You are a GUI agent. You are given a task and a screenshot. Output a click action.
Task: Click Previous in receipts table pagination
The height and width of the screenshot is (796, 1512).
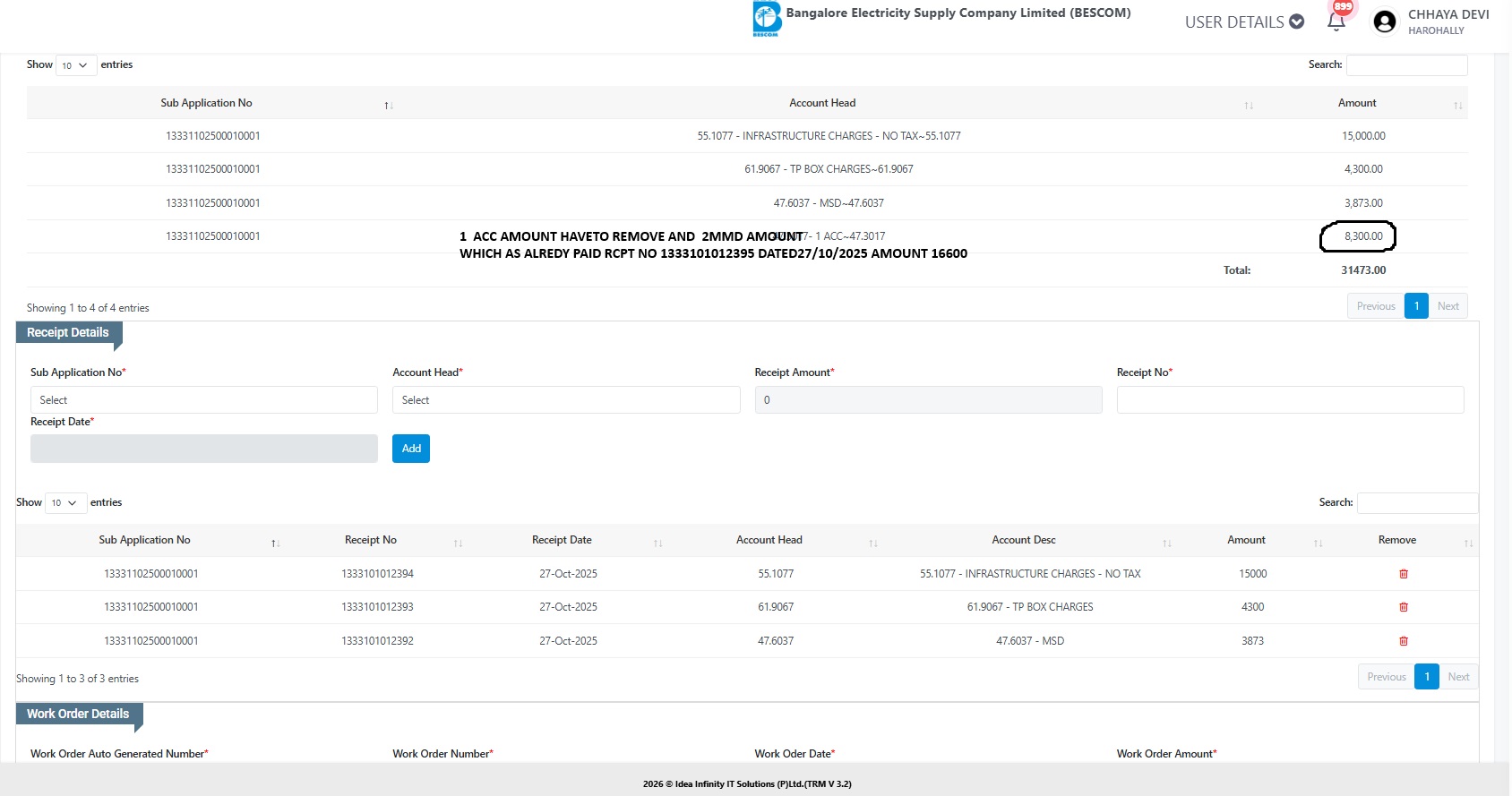1386,677
